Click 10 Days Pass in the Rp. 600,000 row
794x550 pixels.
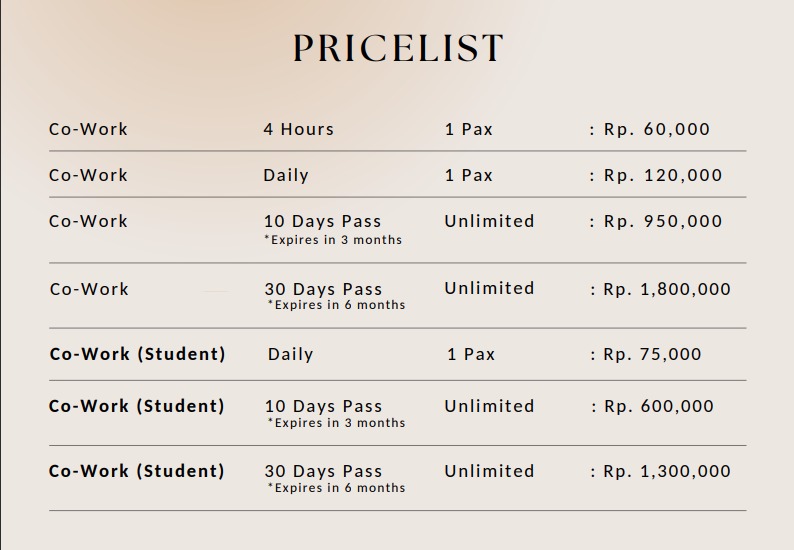click(323, 406)
